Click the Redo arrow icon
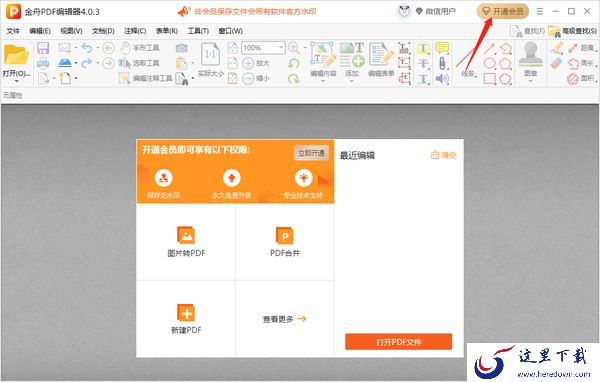 pyautogui.click(x=87, y=63)
